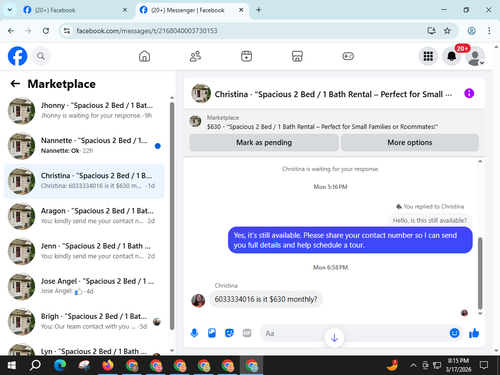The image size is (500, 375).
Task: Send a thumbs-up like
Action: 474,333
